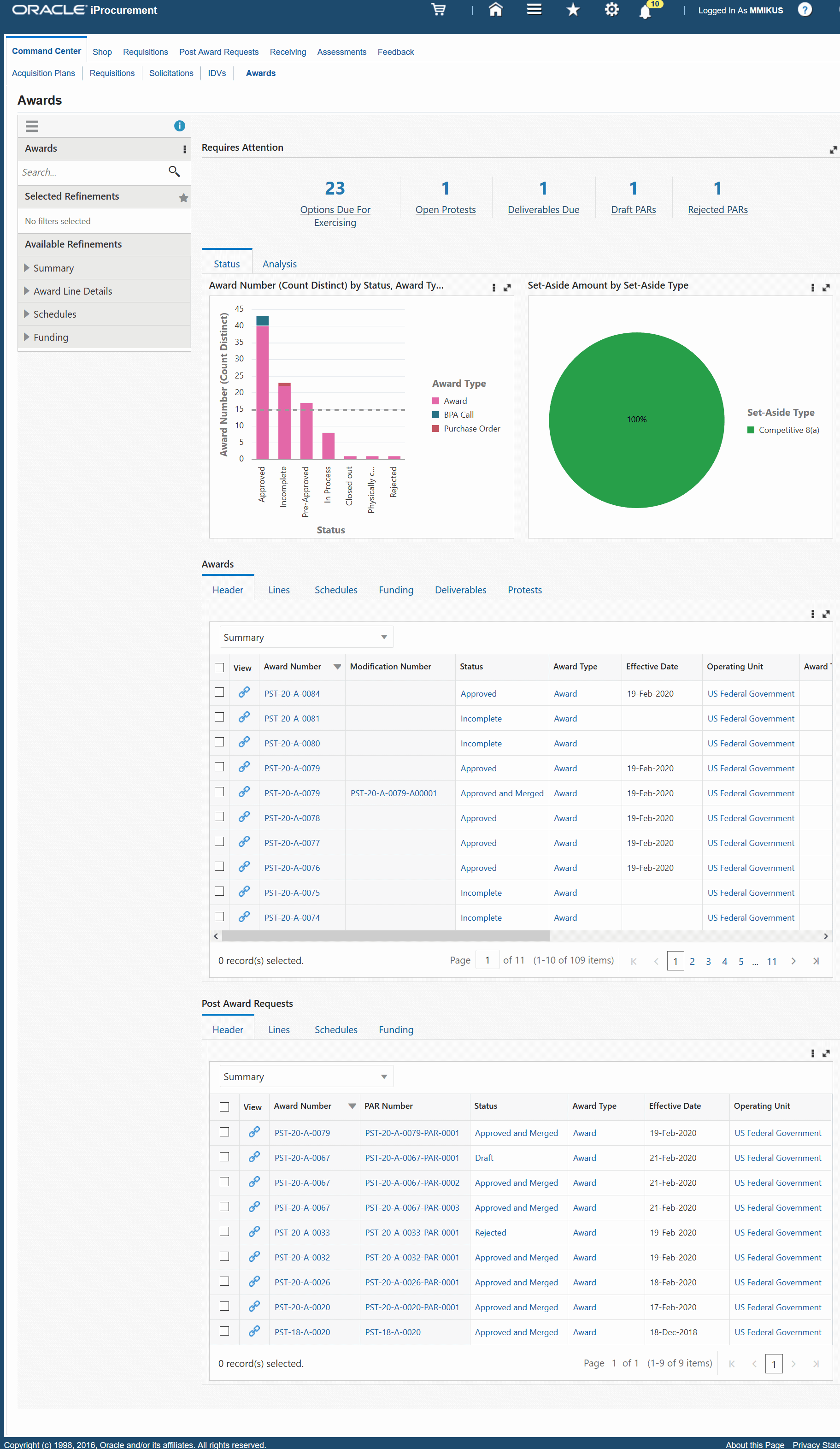Open the Awards table Summary dropdown
Viewport: 840px width, 1449px height.
306,637
